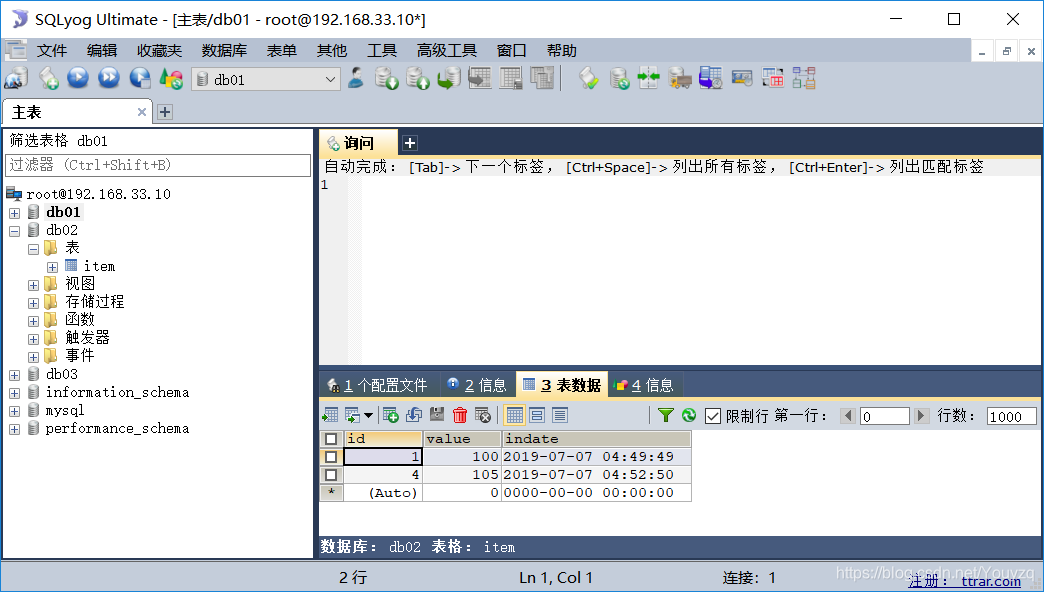The width and height of the screenshot is (1044, 592).
Task: Save changes with the floppy disk icon
Action: pos(437,416)
